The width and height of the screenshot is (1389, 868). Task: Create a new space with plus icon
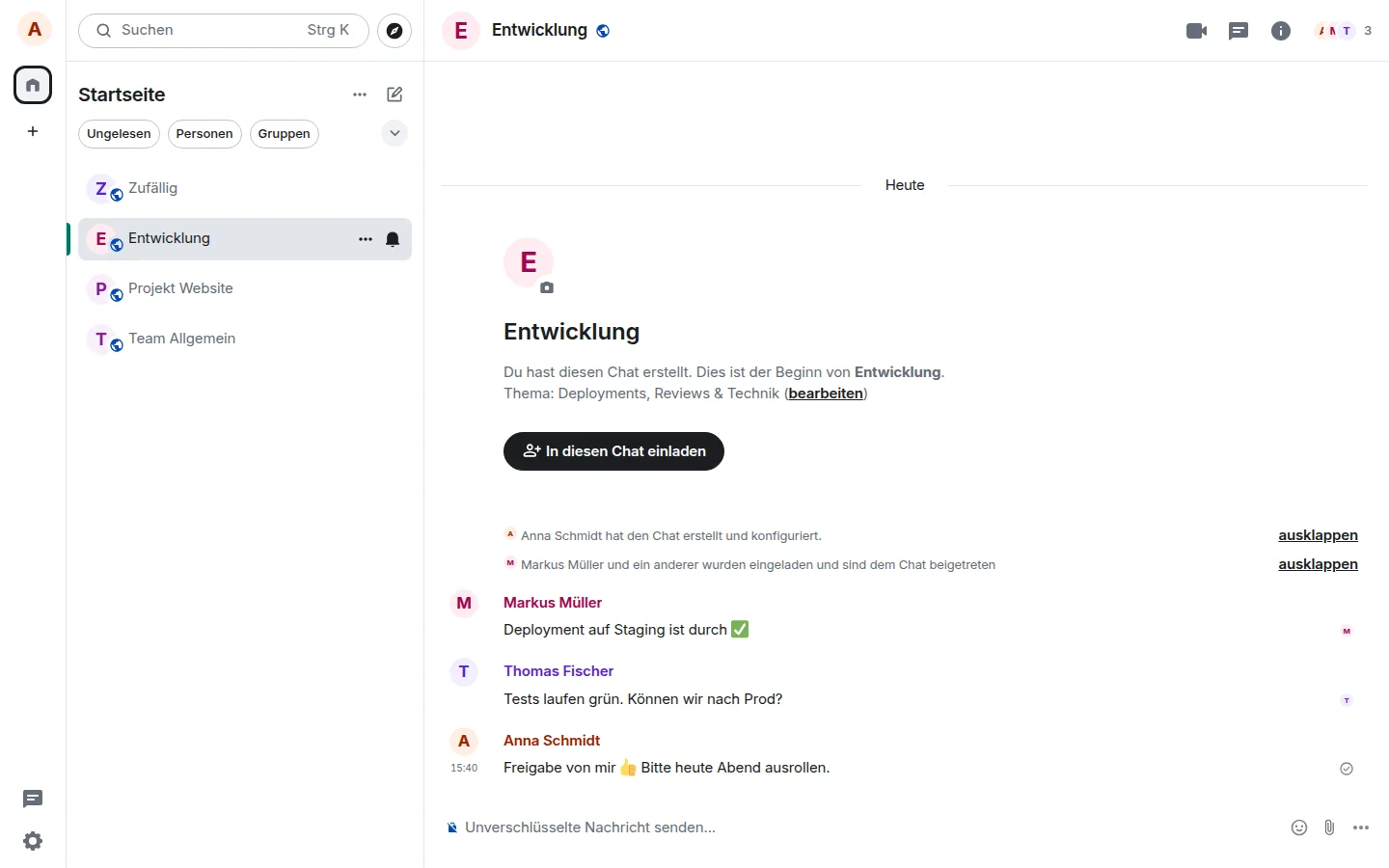[x=33, y=131]
